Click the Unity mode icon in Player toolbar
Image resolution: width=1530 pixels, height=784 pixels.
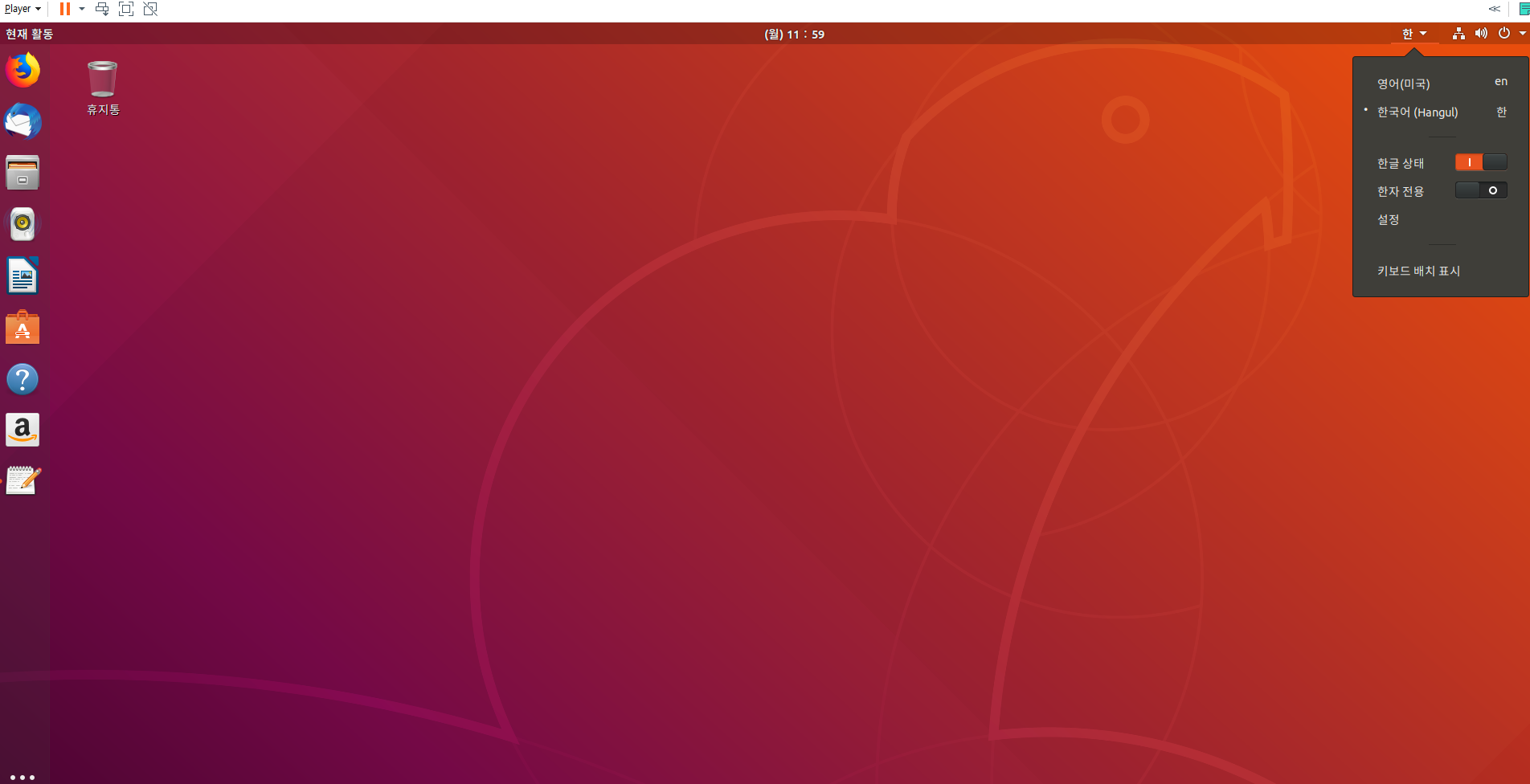[x=150, y=9]
